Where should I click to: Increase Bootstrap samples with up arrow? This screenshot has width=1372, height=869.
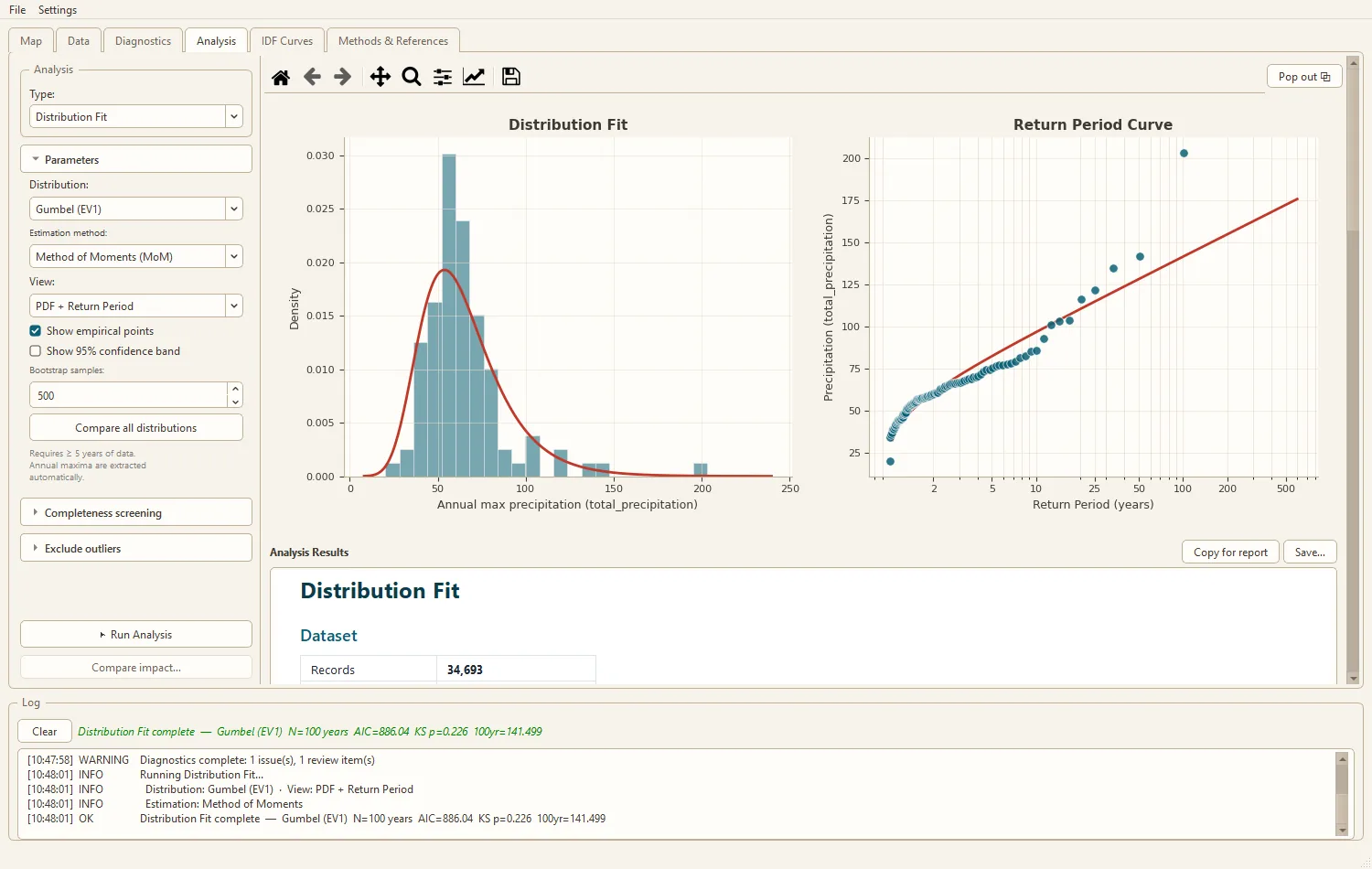235,389
